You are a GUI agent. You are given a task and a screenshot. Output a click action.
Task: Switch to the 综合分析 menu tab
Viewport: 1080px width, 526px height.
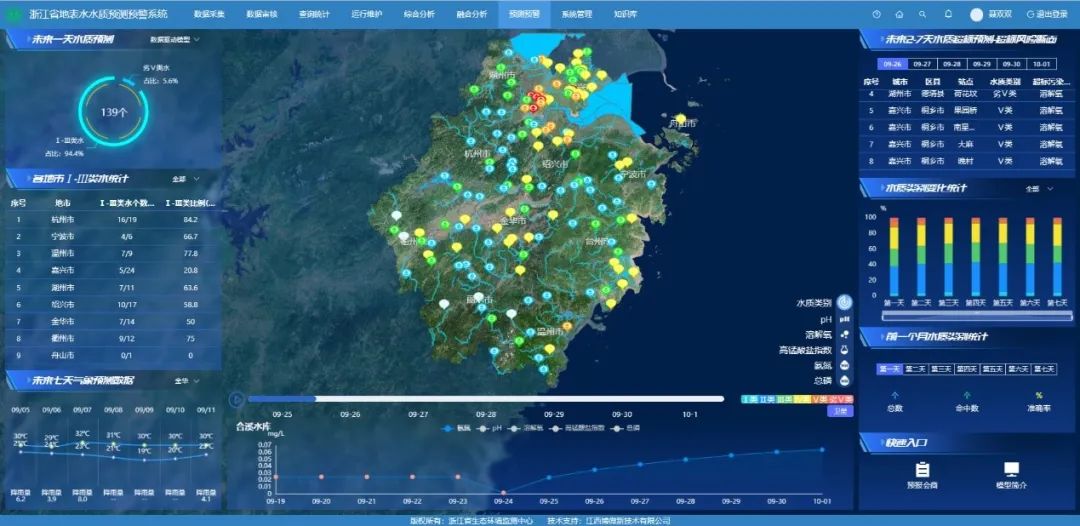418,15
